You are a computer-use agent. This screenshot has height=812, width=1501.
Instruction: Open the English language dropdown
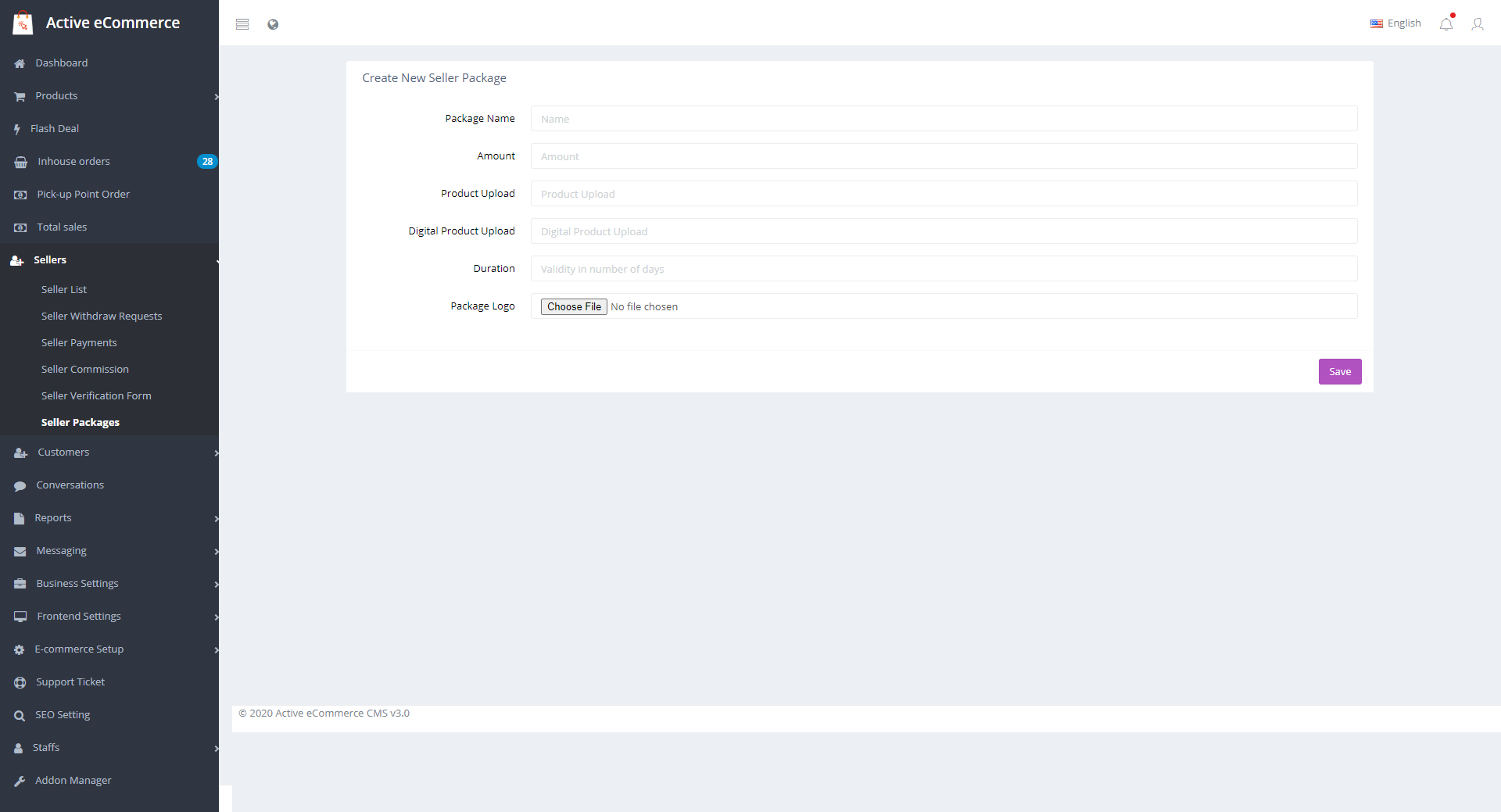pyautogui.click(x=1395, y=23)
